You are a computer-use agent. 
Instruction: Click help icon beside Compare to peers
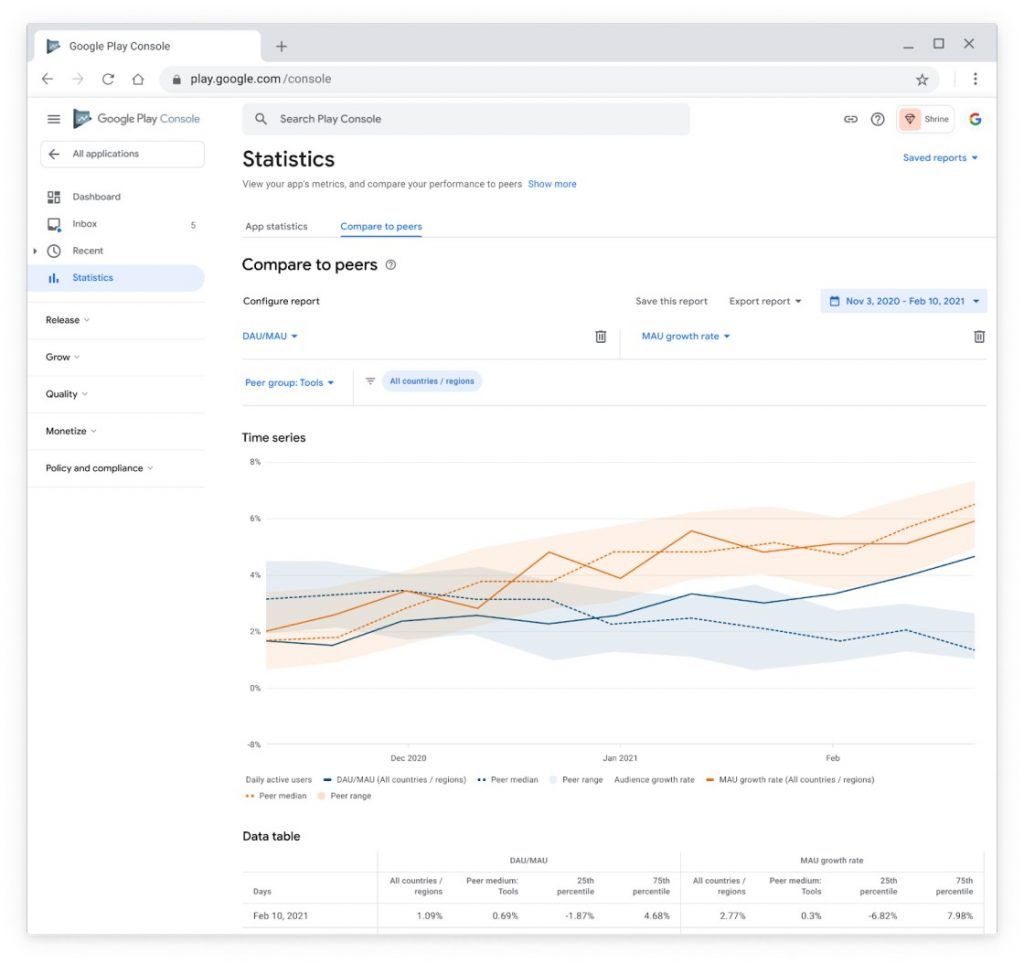click(391, 265)
